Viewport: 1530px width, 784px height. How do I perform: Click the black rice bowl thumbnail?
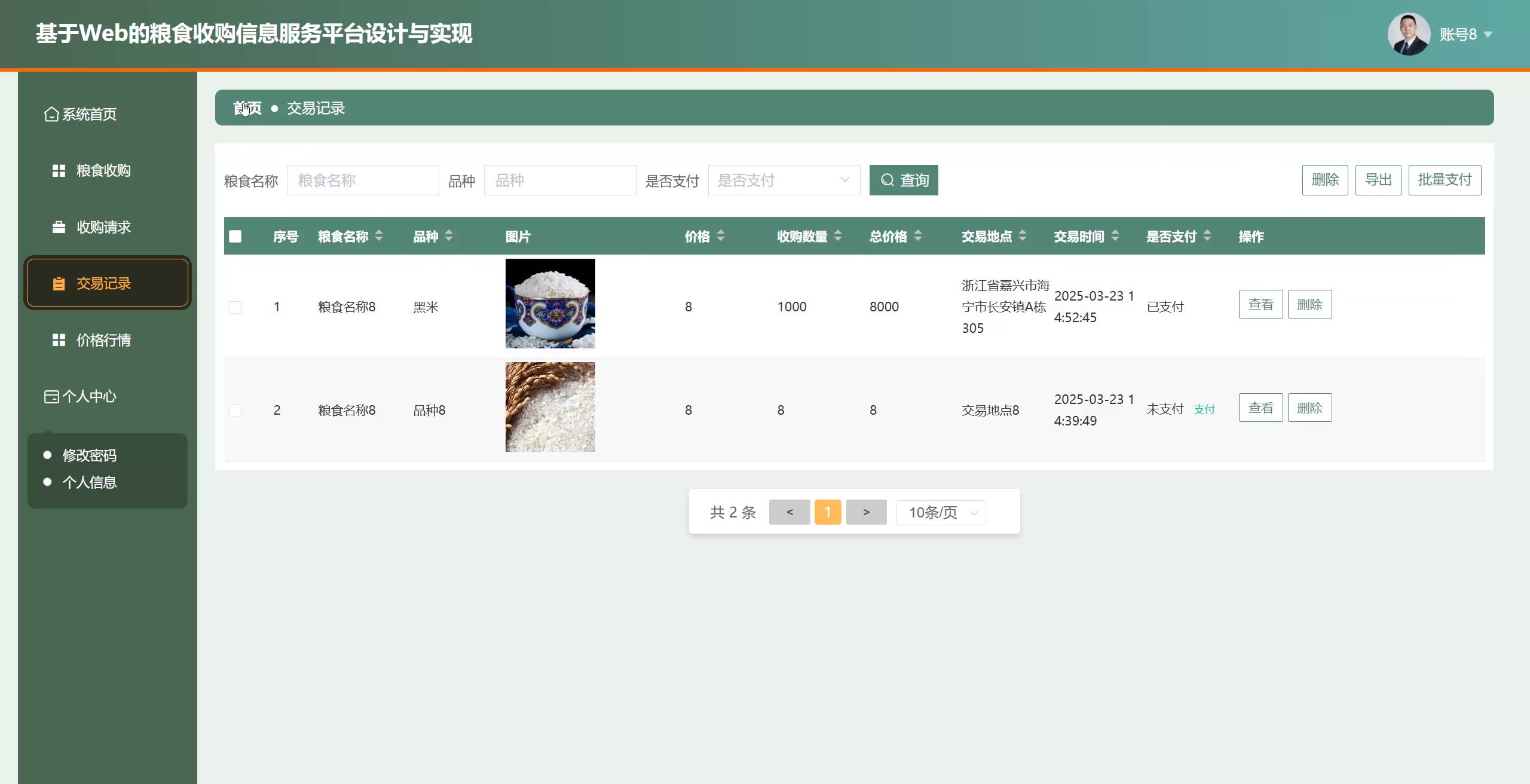(x=550, y=304)
